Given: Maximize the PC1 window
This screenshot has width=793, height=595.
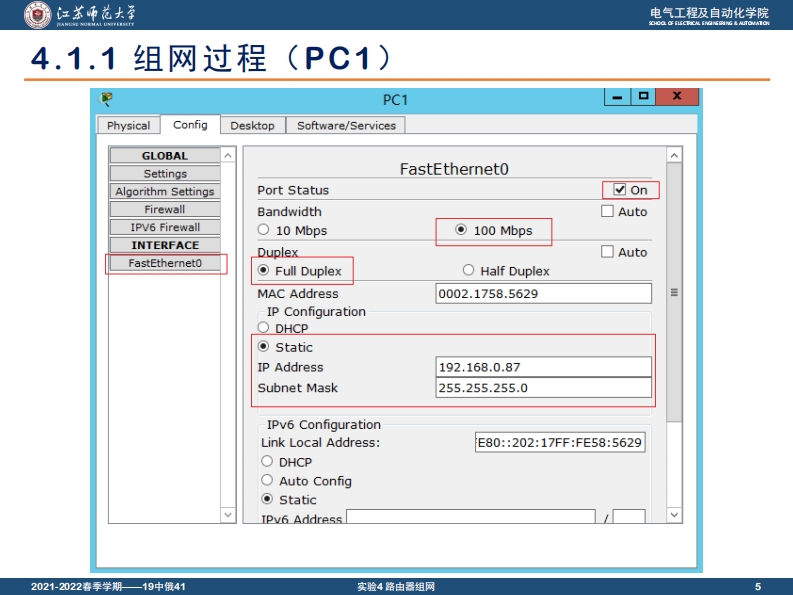Looking at the screenshot, I should pyautogui.click(x=643, y=97).
